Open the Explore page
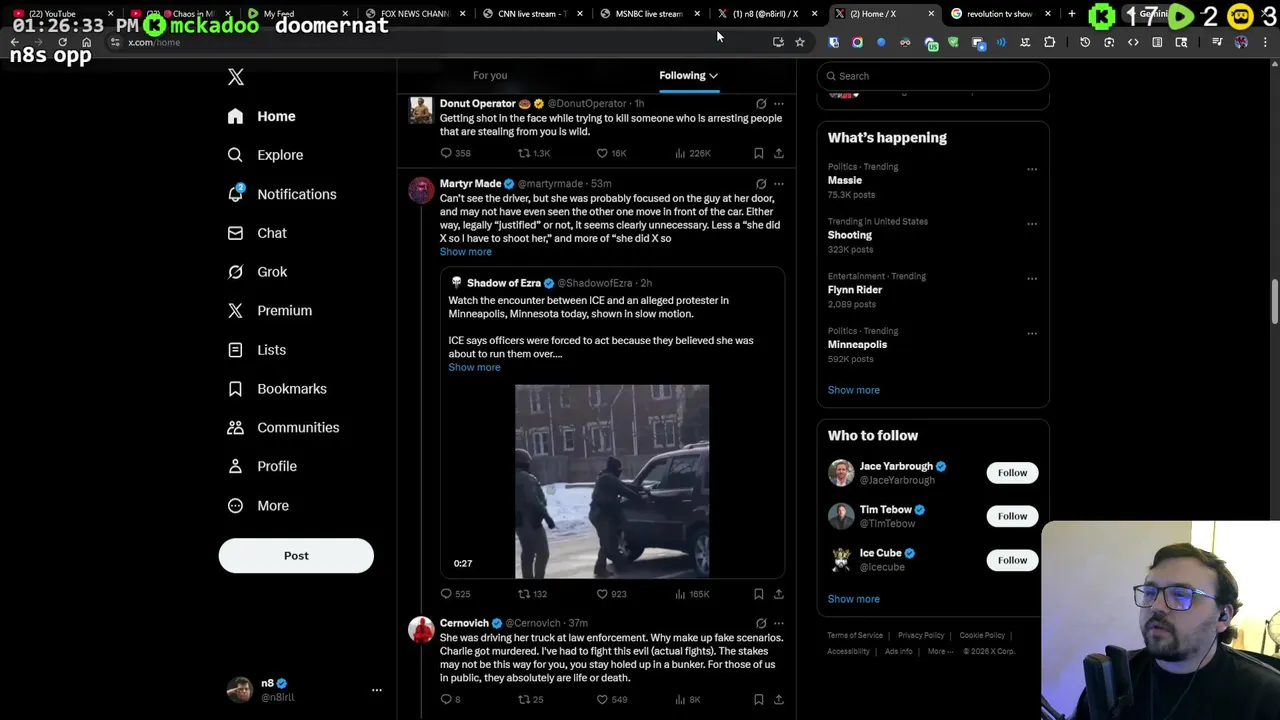The height and width of the screenshot is (720, 1280). 265,155
